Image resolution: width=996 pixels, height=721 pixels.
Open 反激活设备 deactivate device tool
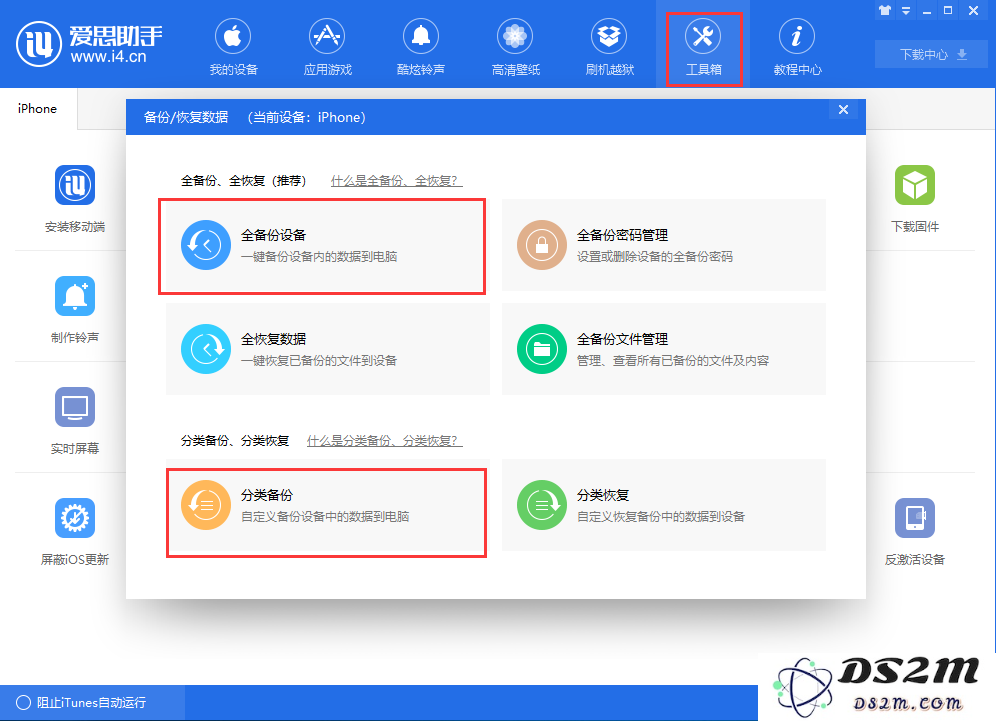tap(915, 532)
